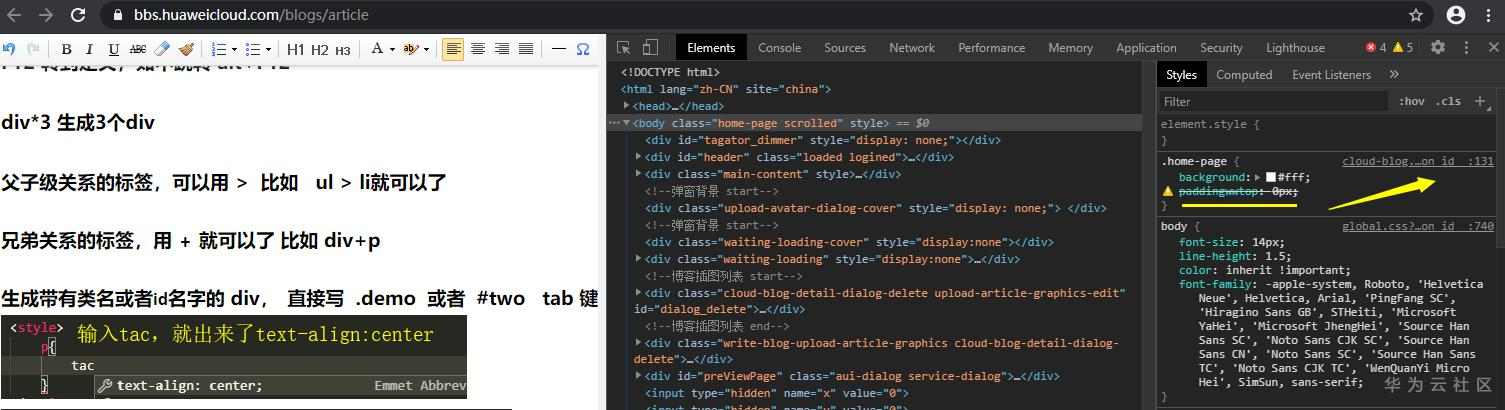
Task: Bookmark this page with the star icon
Action: click(x=1415, y=15)
